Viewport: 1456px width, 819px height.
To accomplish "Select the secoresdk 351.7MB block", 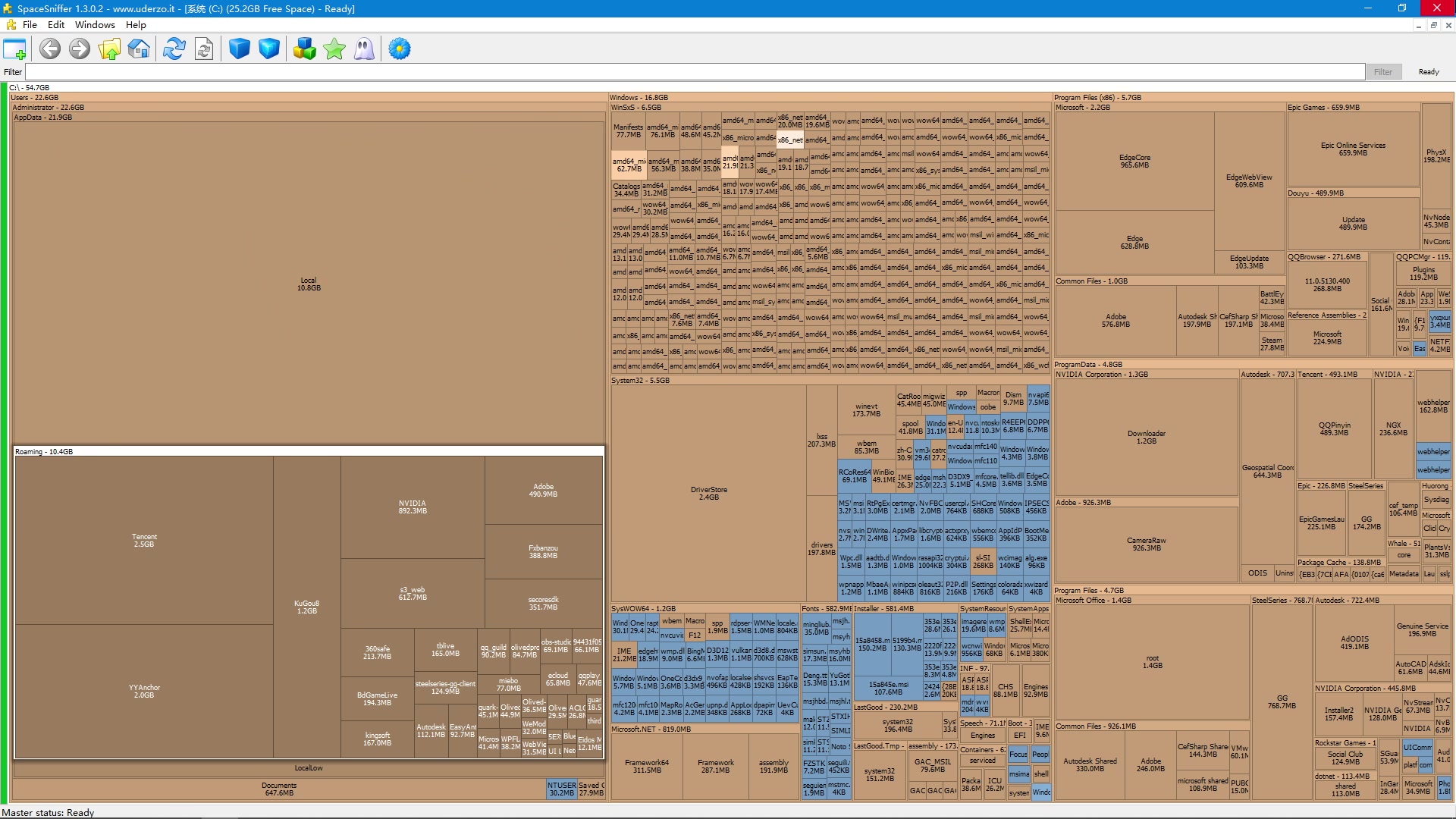I will tap(543, 603).
